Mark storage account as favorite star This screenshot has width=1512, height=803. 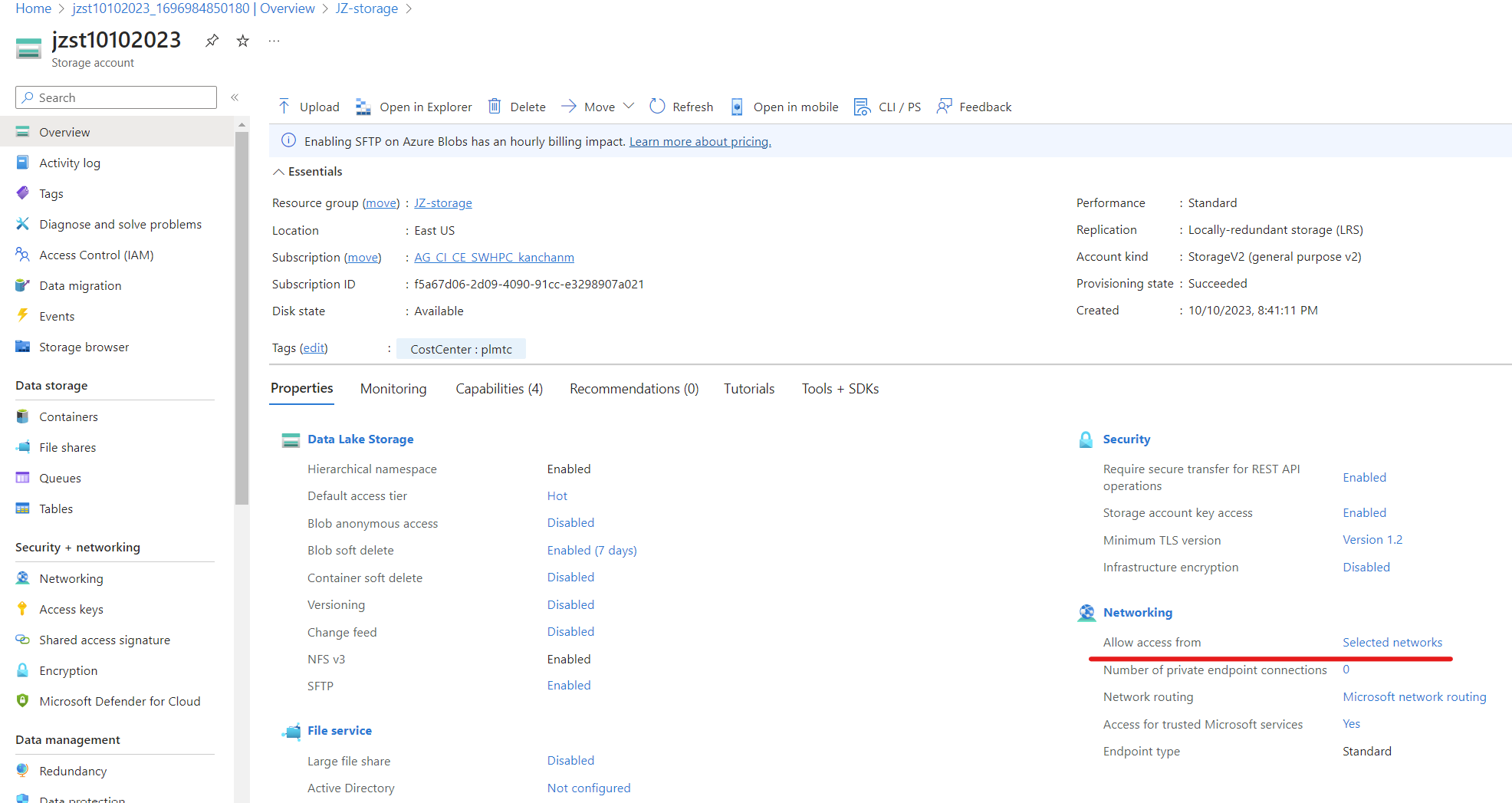(x=242, y=41)
